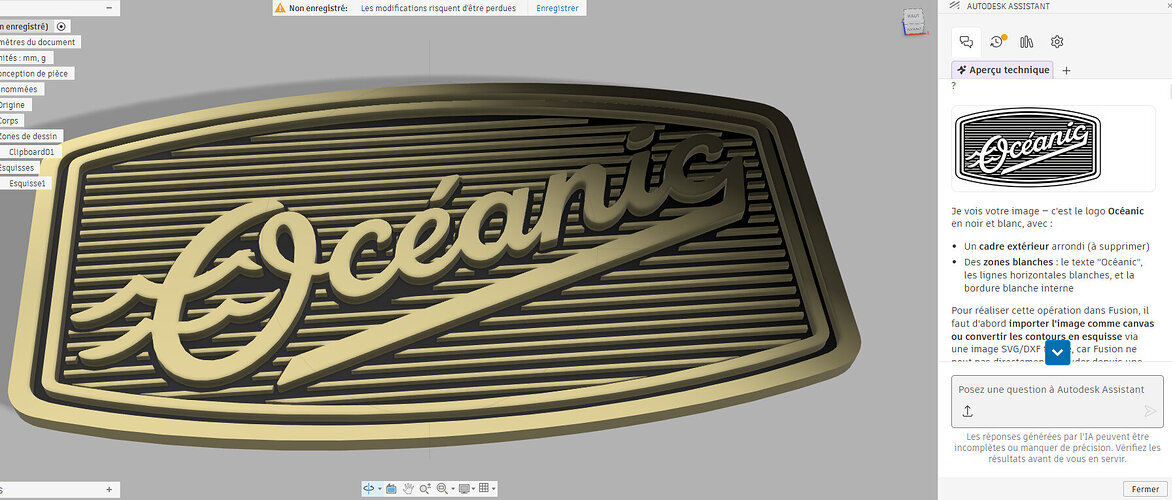This screenshot has height=500, width=1172.
Task: Open the Assistant history icon with orange dot
Action: (997, 42)
